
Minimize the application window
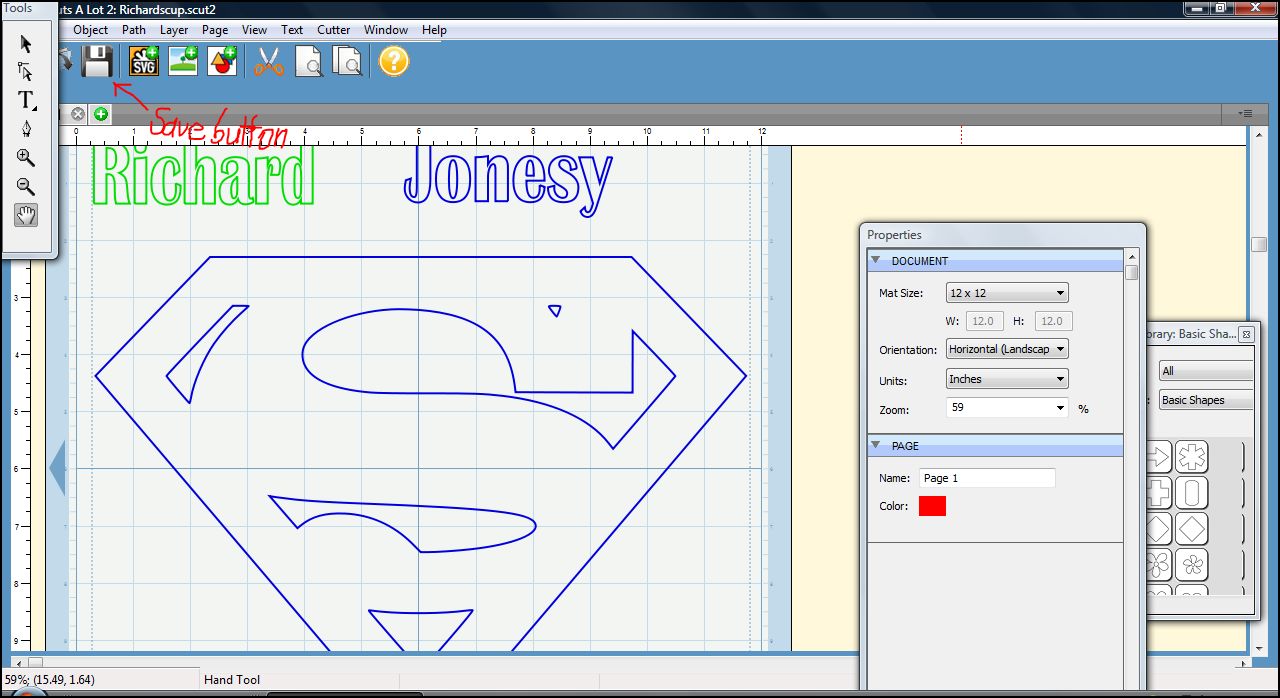pyautogui.click(x=1197, y=8)
